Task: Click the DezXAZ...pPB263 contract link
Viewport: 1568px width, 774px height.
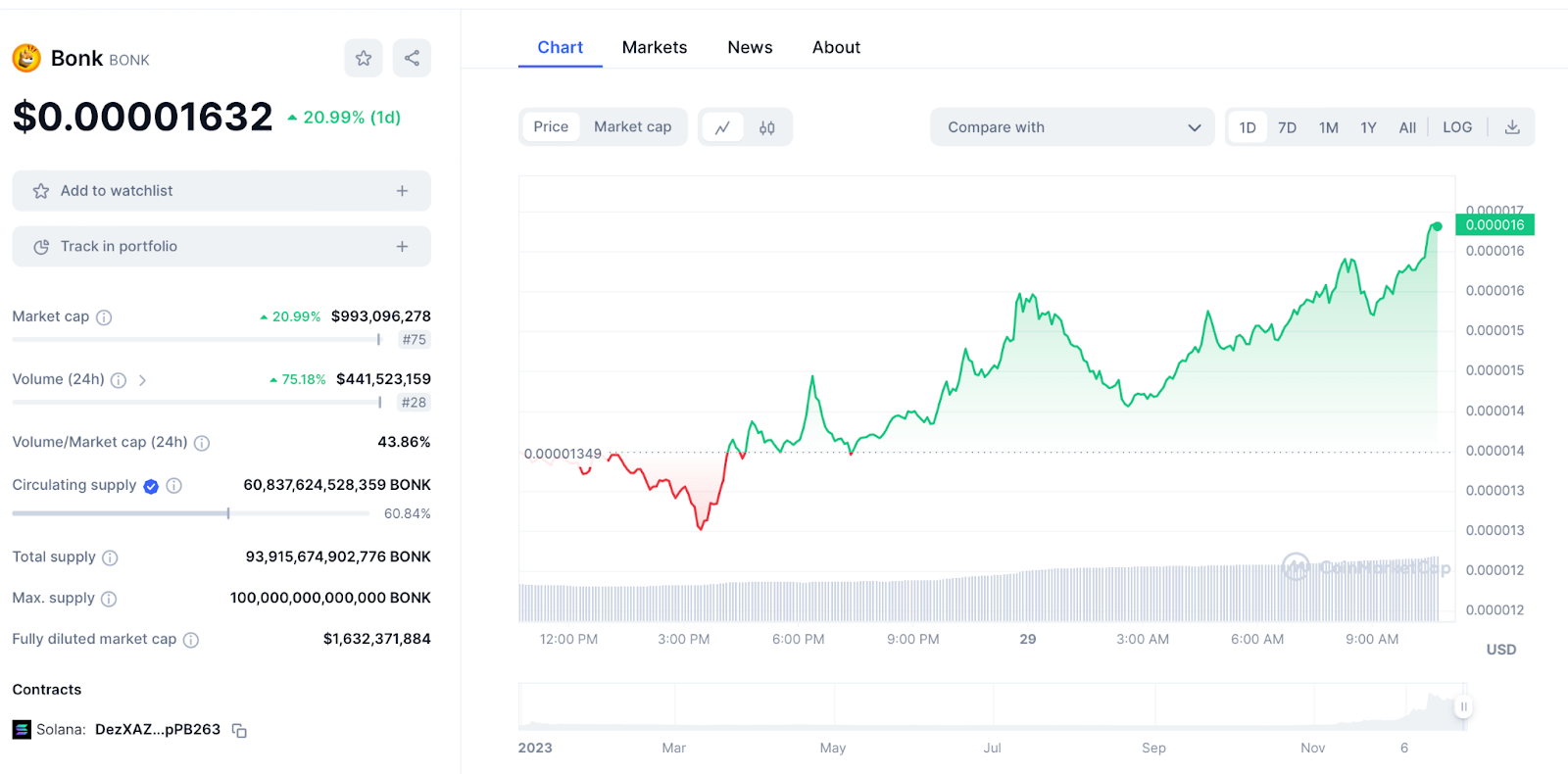Action: (x=158, y=730)
